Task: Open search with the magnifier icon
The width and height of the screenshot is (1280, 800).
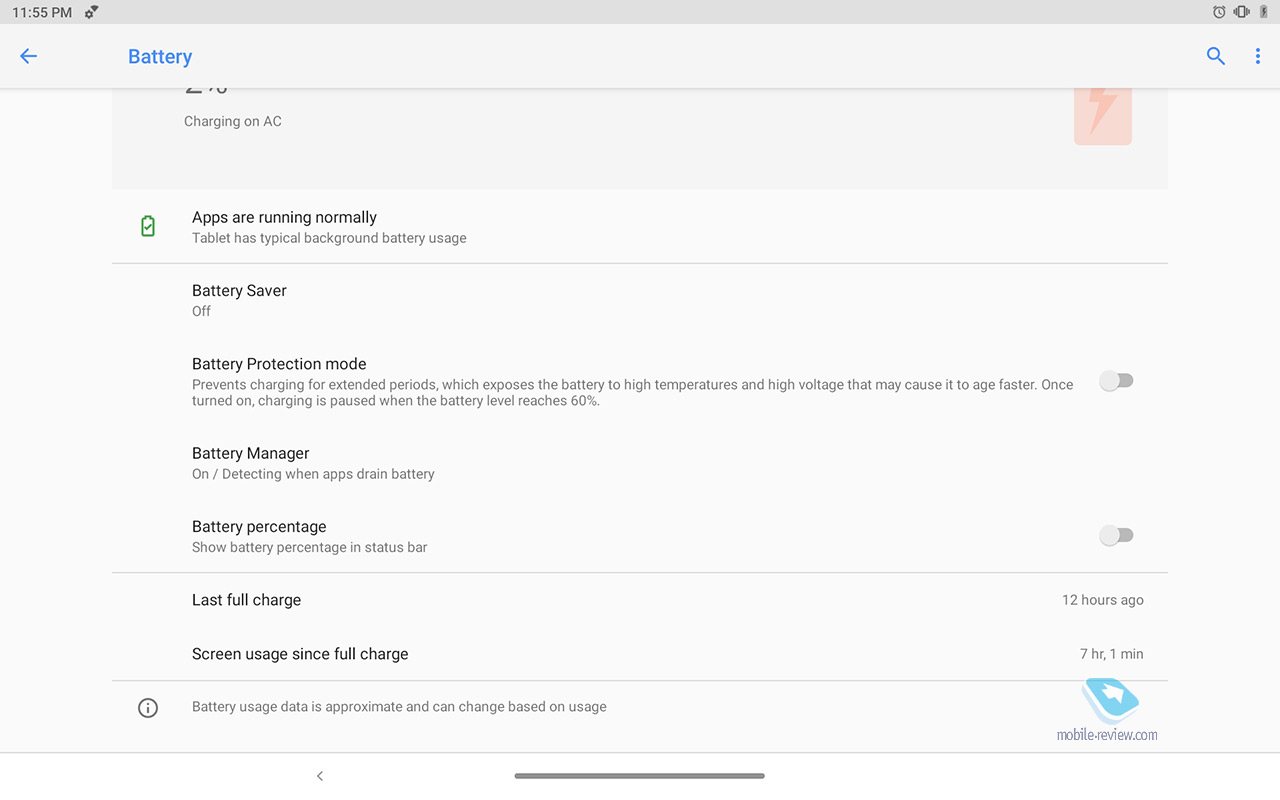Action: coord(1215,56)
